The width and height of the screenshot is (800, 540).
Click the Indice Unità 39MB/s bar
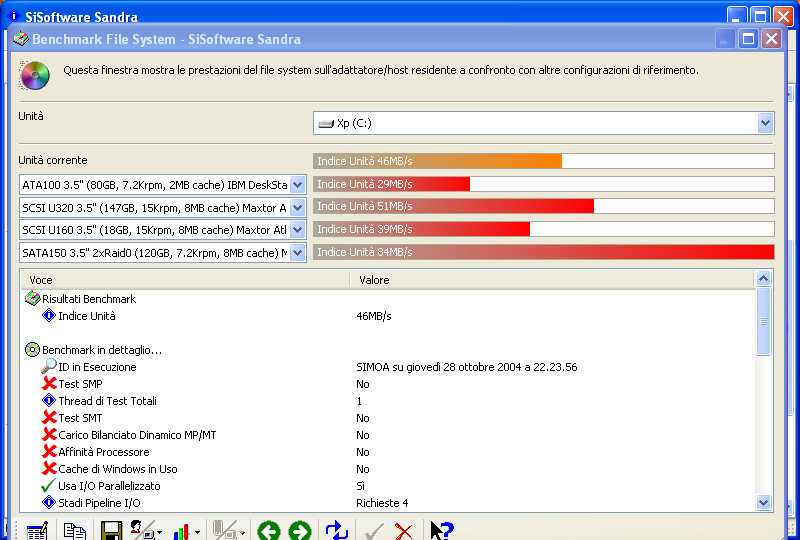click(422, 229)
